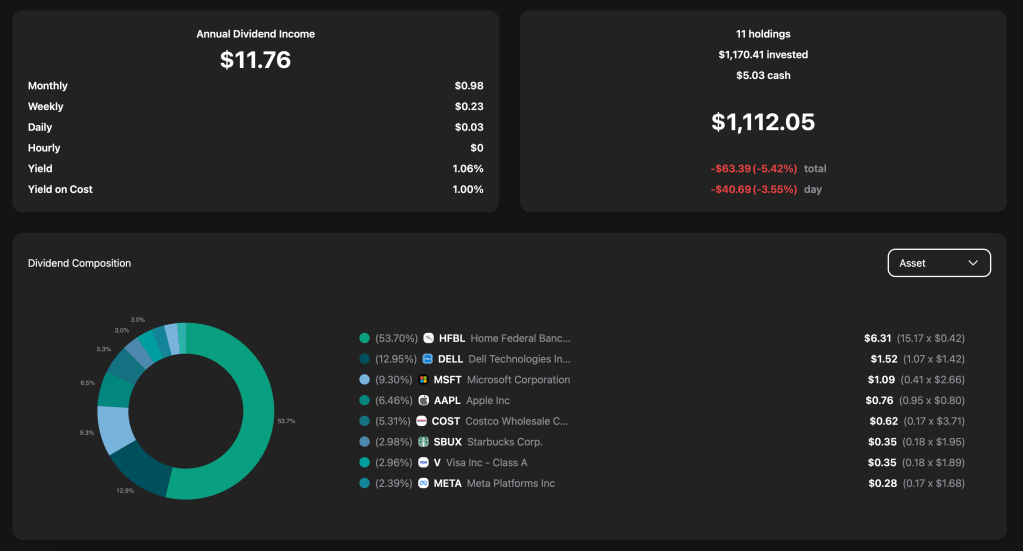Click the Visa logo icon
This screenshot has height=551, width=1023.
pyautogui.click(x=423, y=463)
